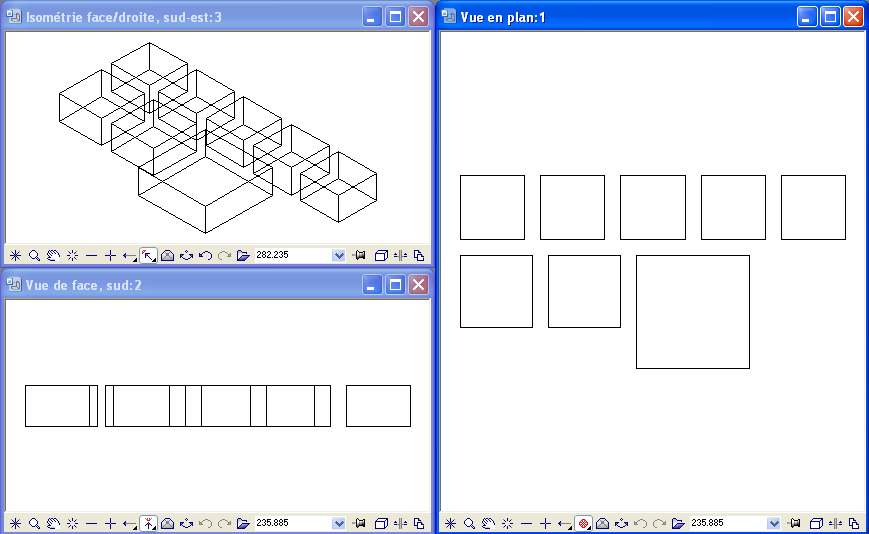The height and width of the screenshot is (534, 869).
Task: Open move-left arrow flyout in Vue en plan window
Action: [565, 523]
